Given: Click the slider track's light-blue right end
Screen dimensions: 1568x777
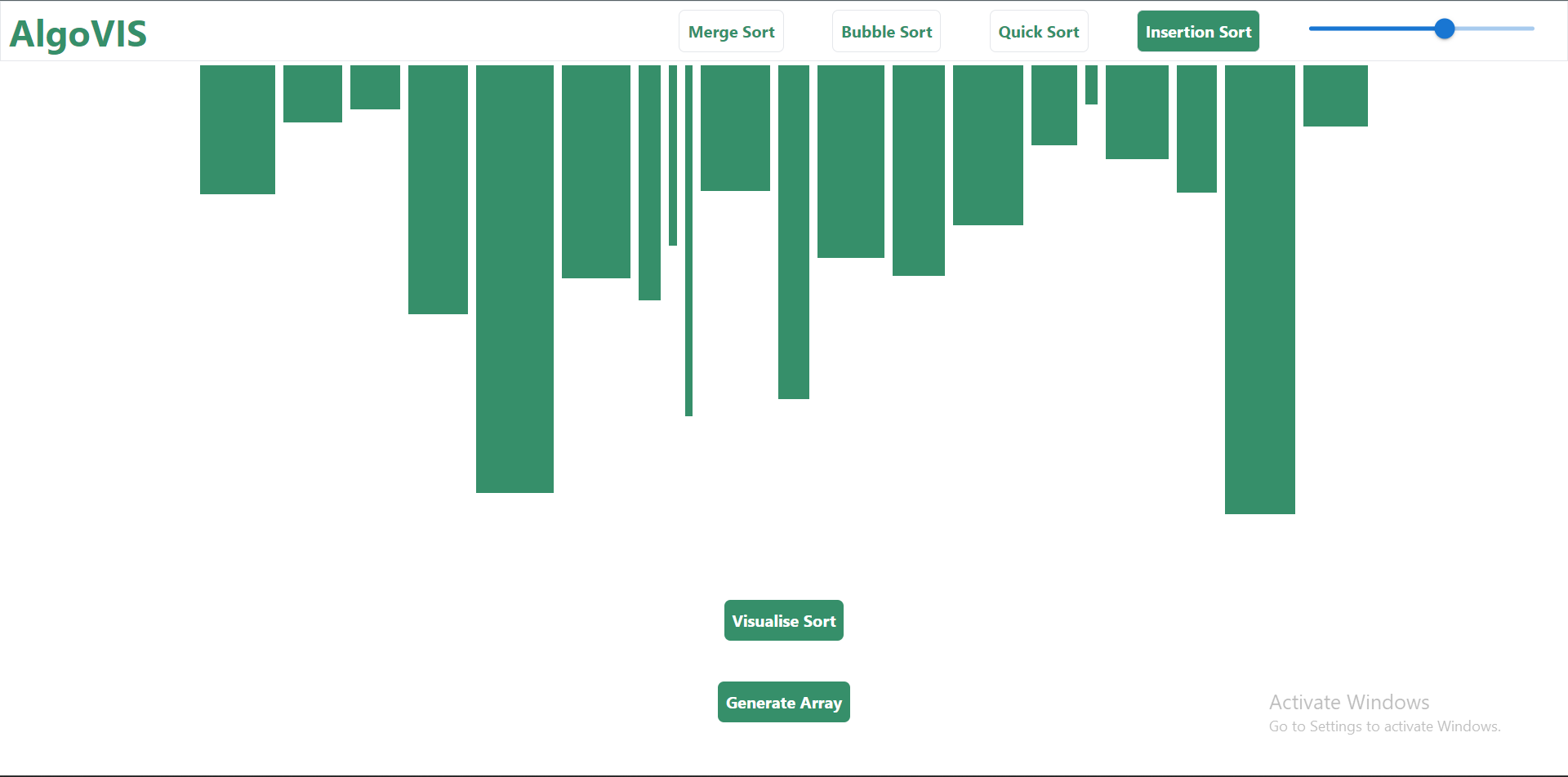Looking at the screenshot, I should (x=1494, y=29).
